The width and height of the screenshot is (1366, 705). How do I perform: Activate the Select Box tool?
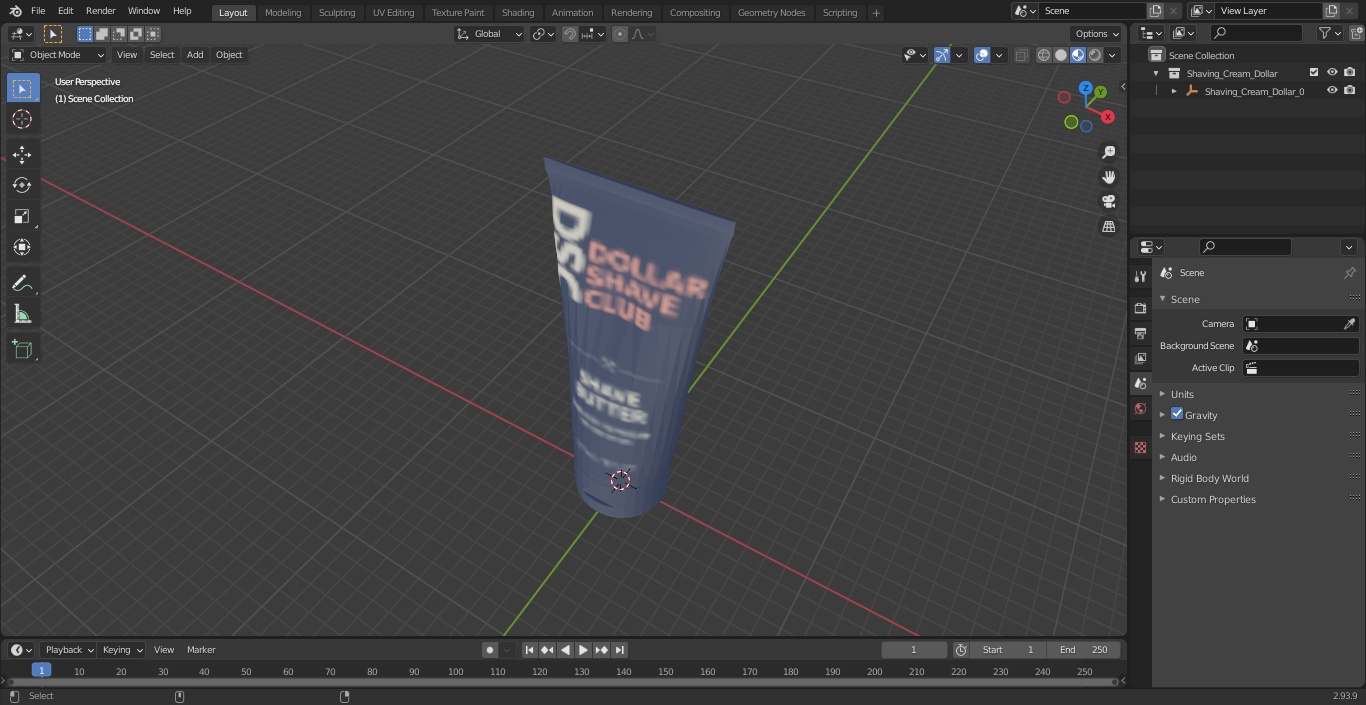(22, 88)
